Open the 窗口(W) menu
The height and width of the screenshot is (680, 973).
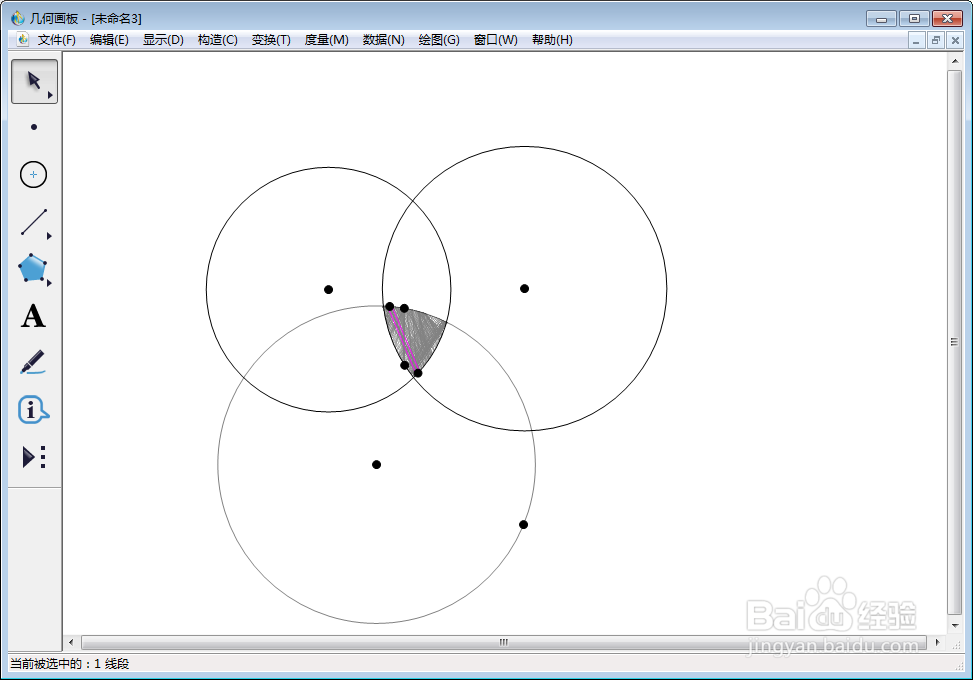495,40
